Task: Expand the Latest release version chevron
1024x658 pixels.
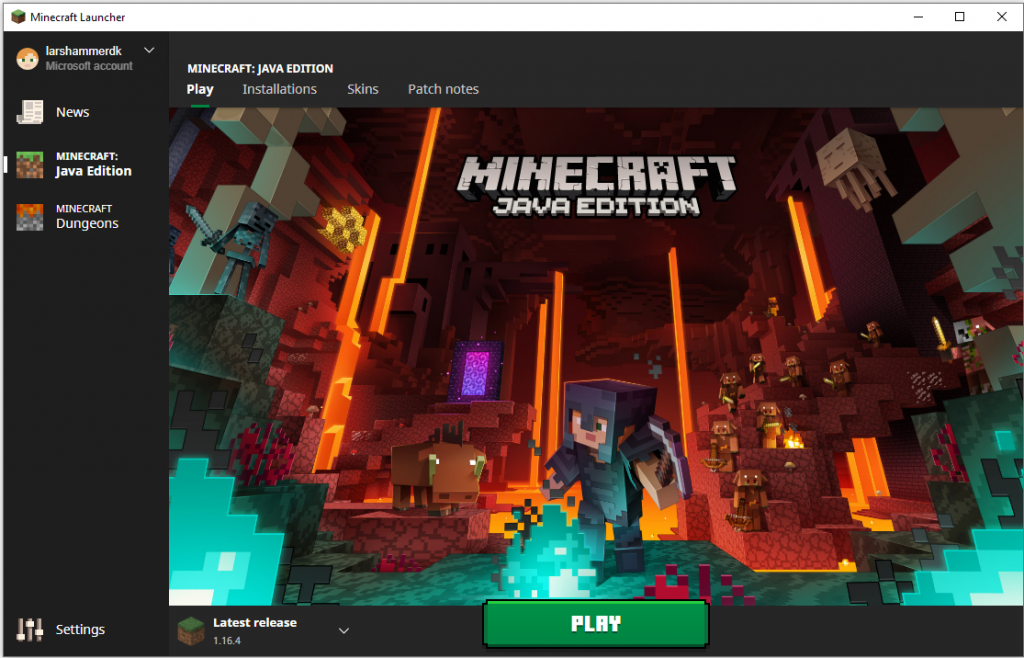Action: [344, 631]
